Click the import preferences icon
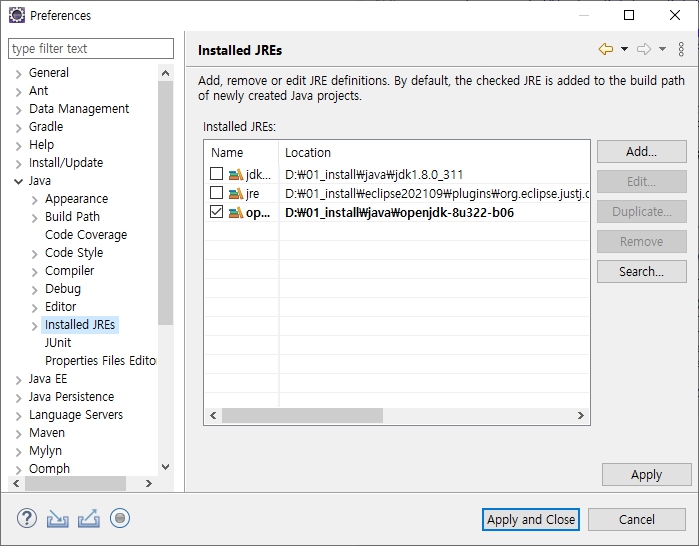The width and height of the screenshot is (699, 546). (58, 518)
